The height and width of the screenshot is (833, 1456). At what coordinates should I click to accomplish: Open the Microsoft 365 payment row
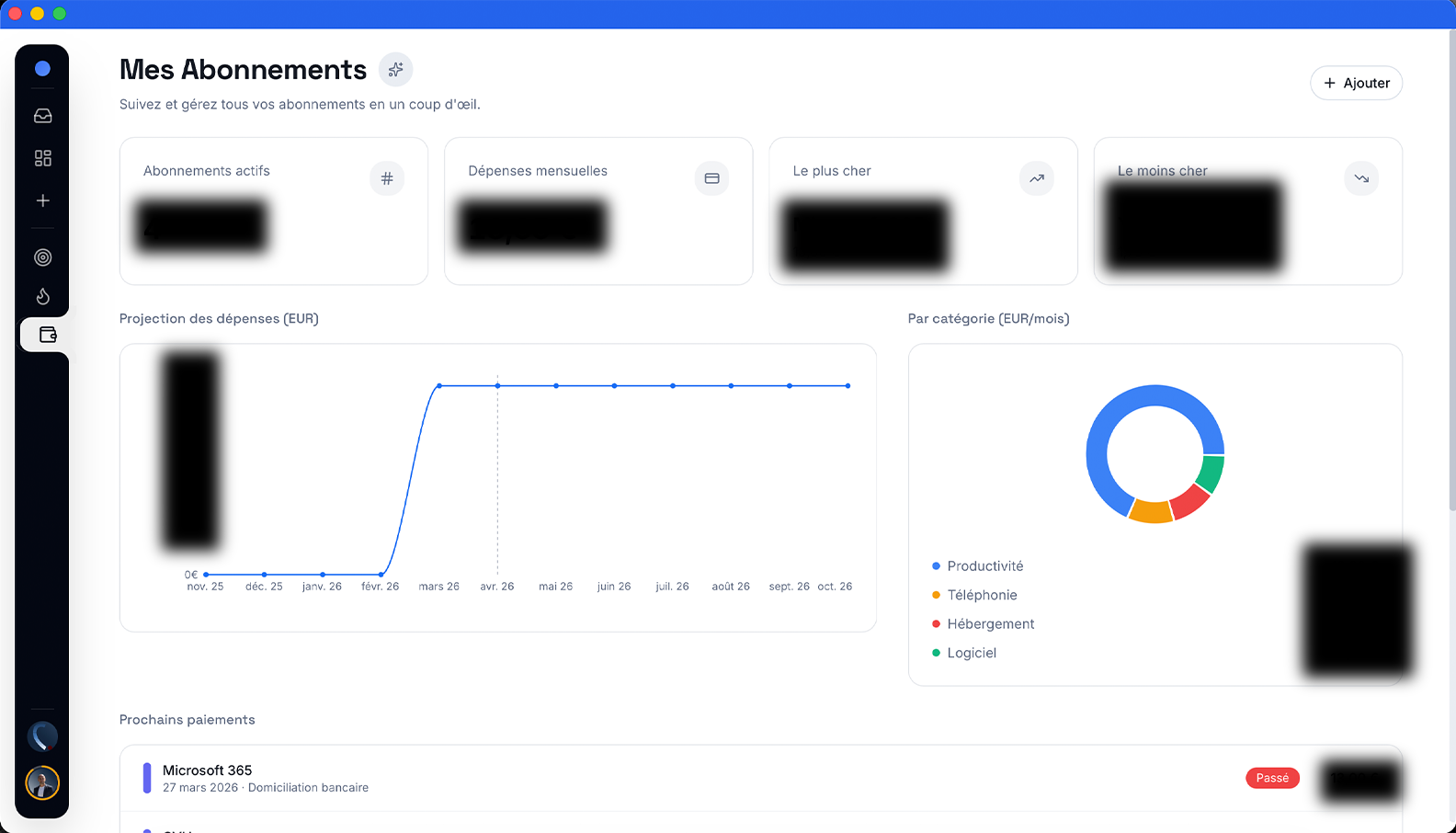(643, 778)
